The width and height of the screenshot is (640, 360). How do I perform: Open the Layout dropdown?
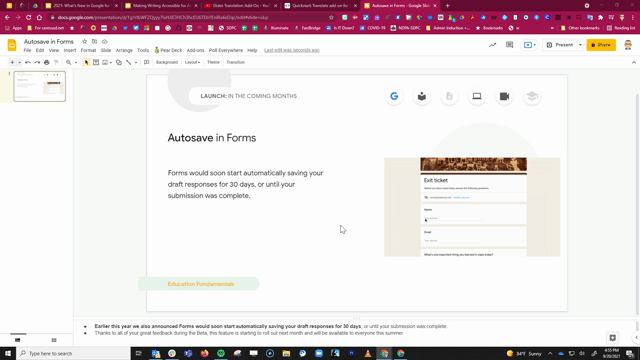[192, 62]
